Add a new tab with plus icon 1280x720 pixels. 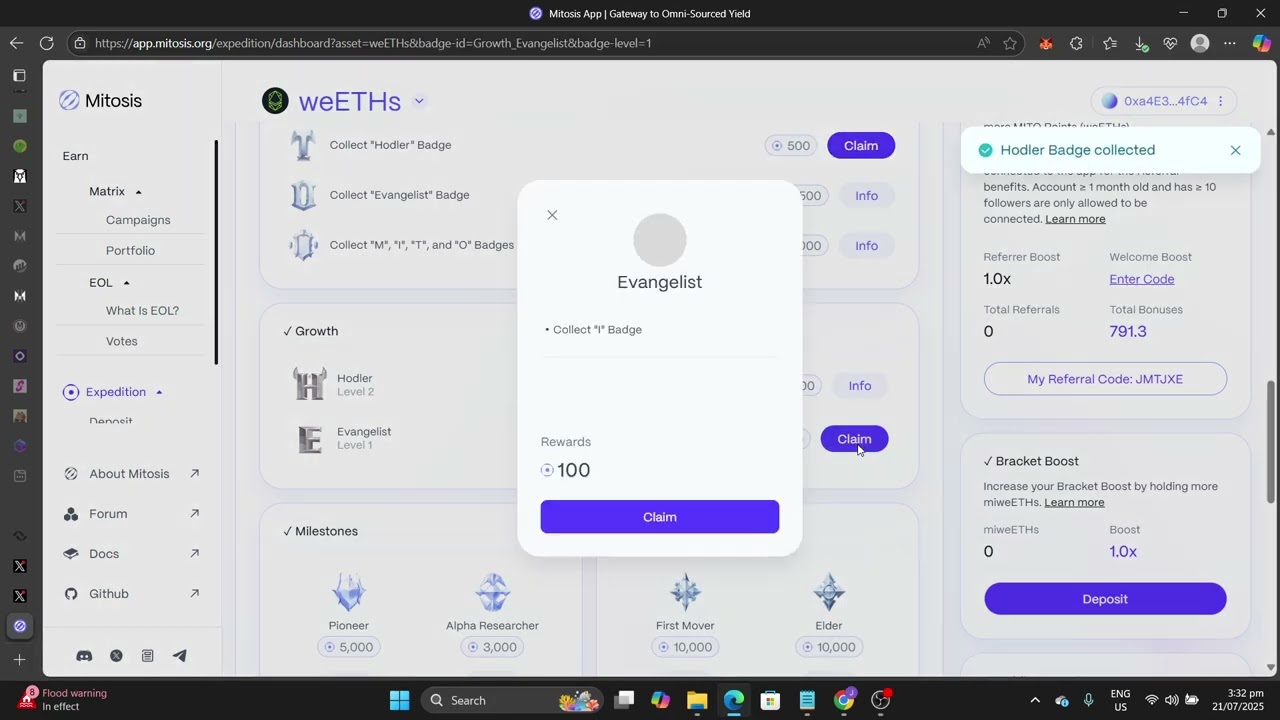point(19,660)
